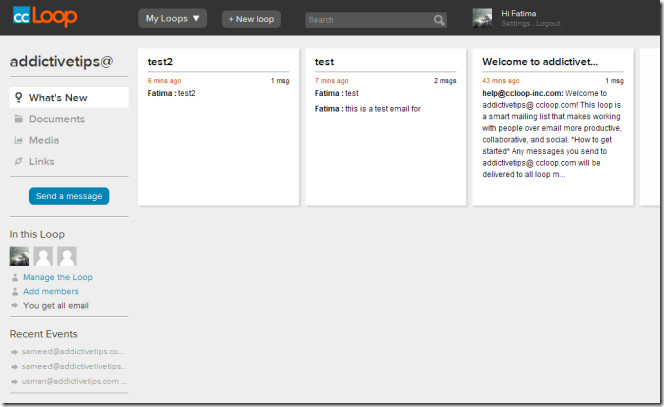Open the sameed@addictivetivetips... recent event
The height and width of the screenshot is (407, 664).
click(74, 366)
